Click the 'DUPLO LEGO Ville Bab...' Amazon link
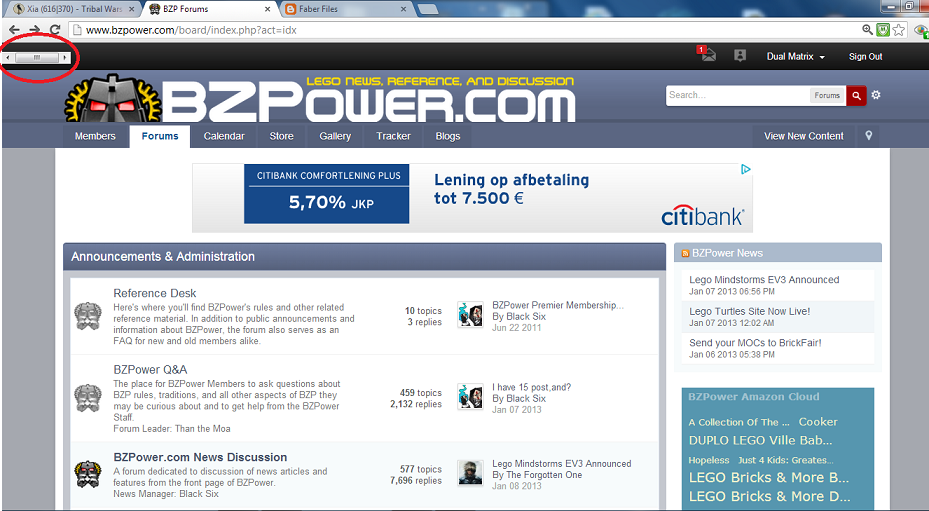This screenshot has height=511, width=929. [760, 440]
